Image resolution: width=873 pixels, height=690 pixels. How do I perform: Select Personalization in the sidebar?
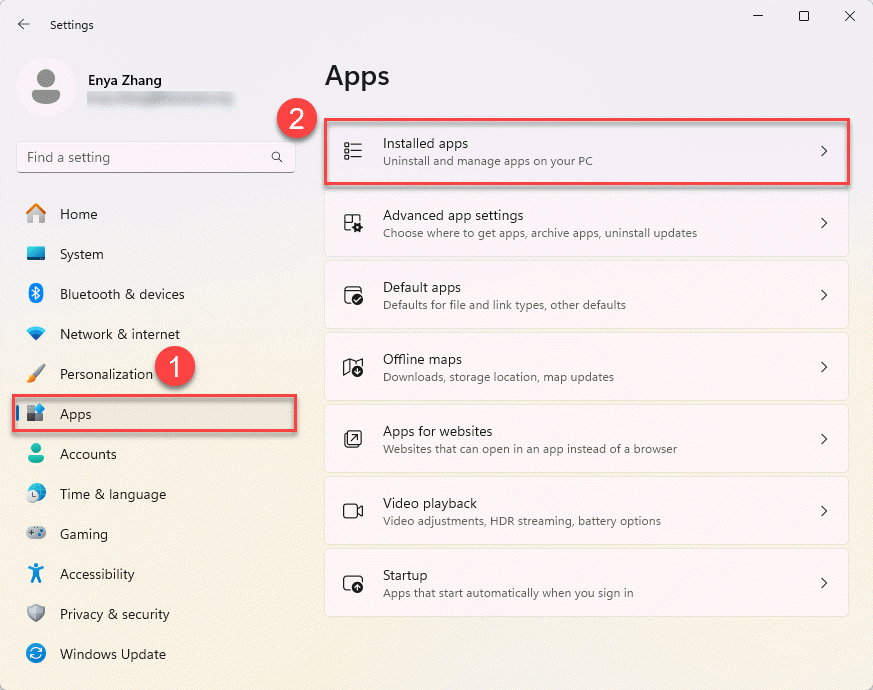[105, 374]
